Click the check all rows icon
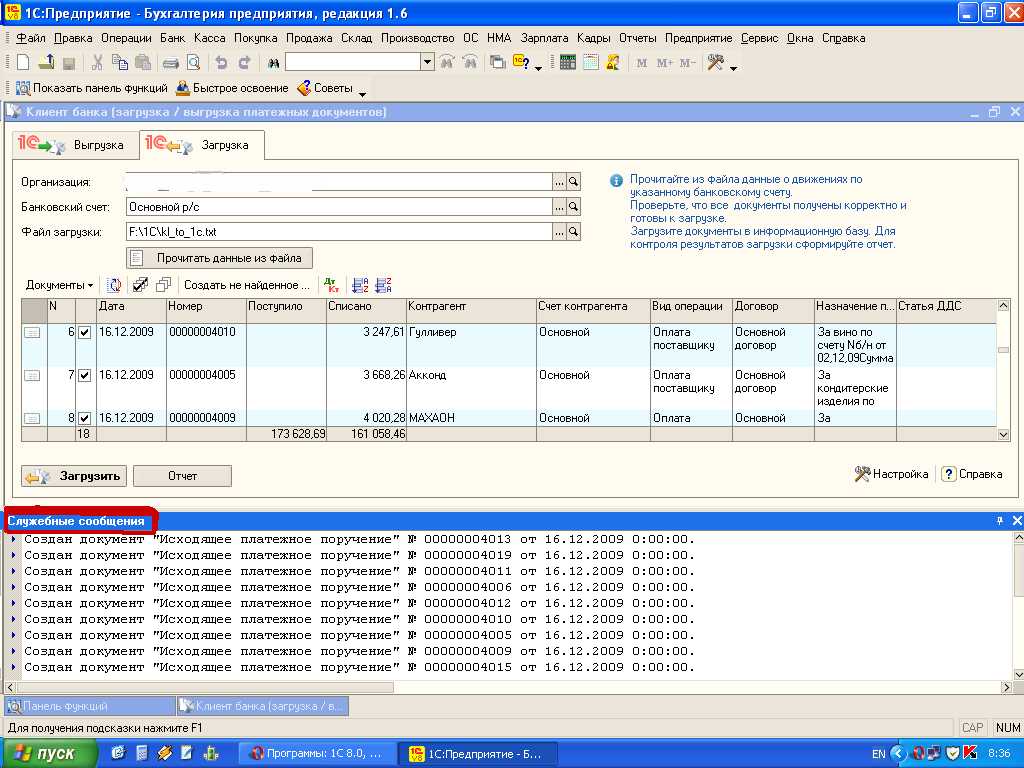Image resolution: width=1024 pixels, height=768 pixels. click(141, 285)
